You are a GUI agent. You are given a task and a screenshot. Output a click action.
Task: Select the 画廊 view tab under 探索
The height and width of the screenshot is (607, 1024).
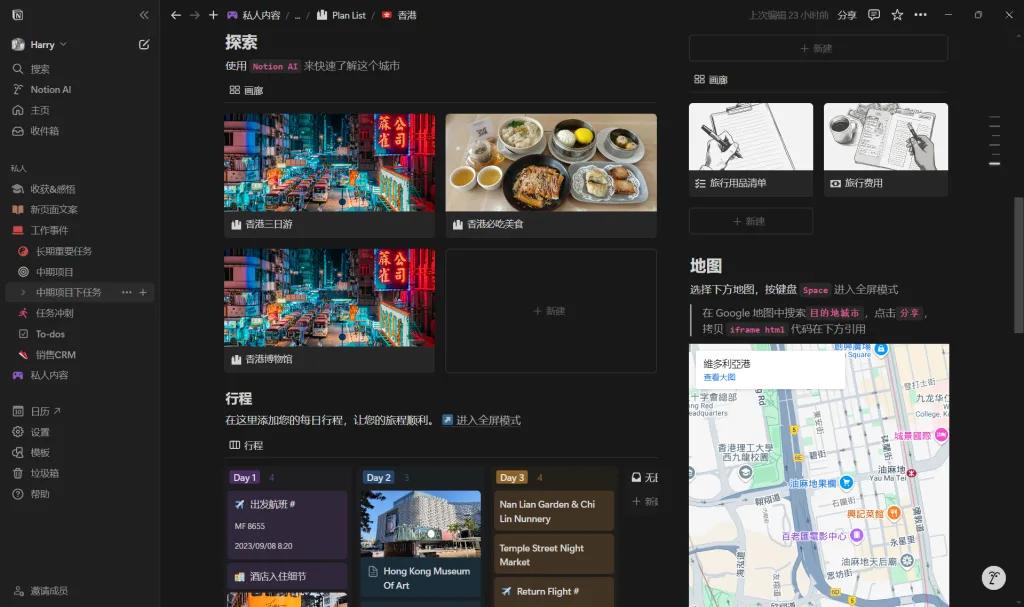(x=246, y=90)
